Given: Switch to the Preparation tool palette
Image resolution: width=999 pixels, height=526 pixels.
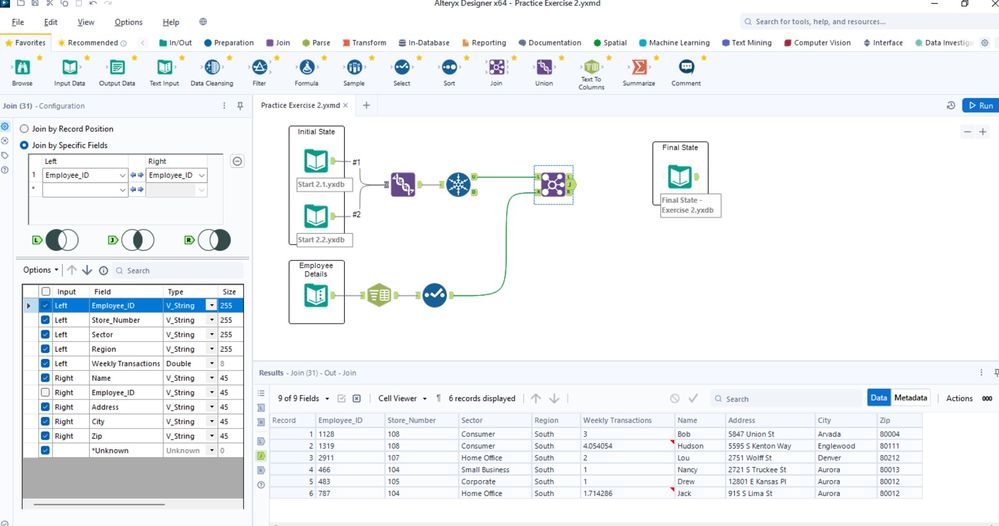Looking at the screenshot, I should point(229,43).
